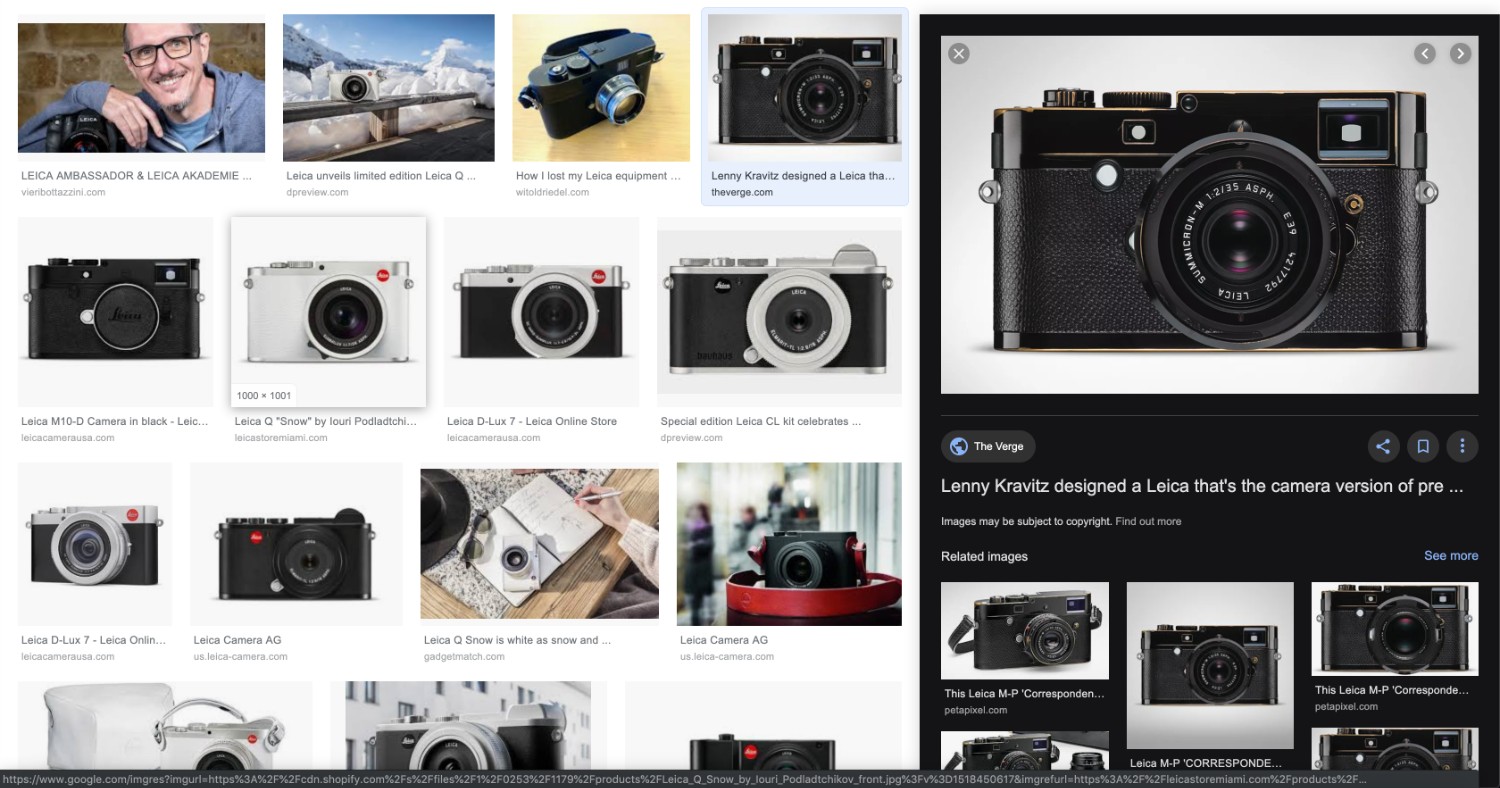1500x788 pixels.
Task: Open the large Leica preview image
Action: pyautogui.click(x=1209, y=215)
